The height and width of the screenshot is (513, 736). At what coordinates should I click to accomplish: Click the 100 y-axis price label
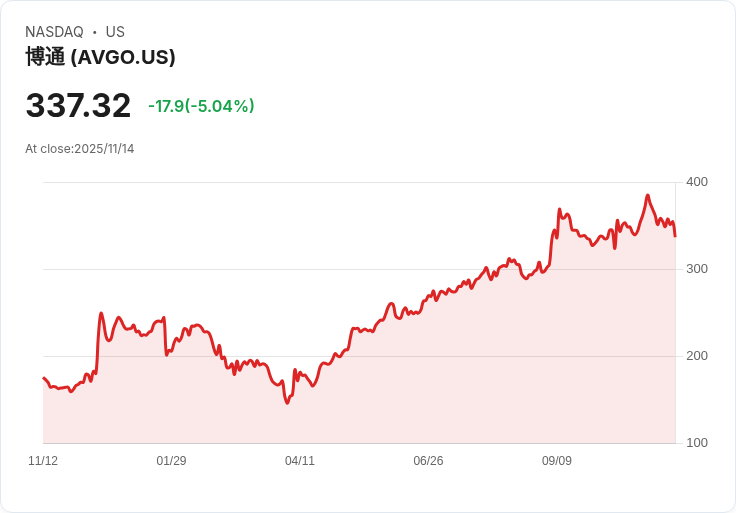(x=697, y=443)
